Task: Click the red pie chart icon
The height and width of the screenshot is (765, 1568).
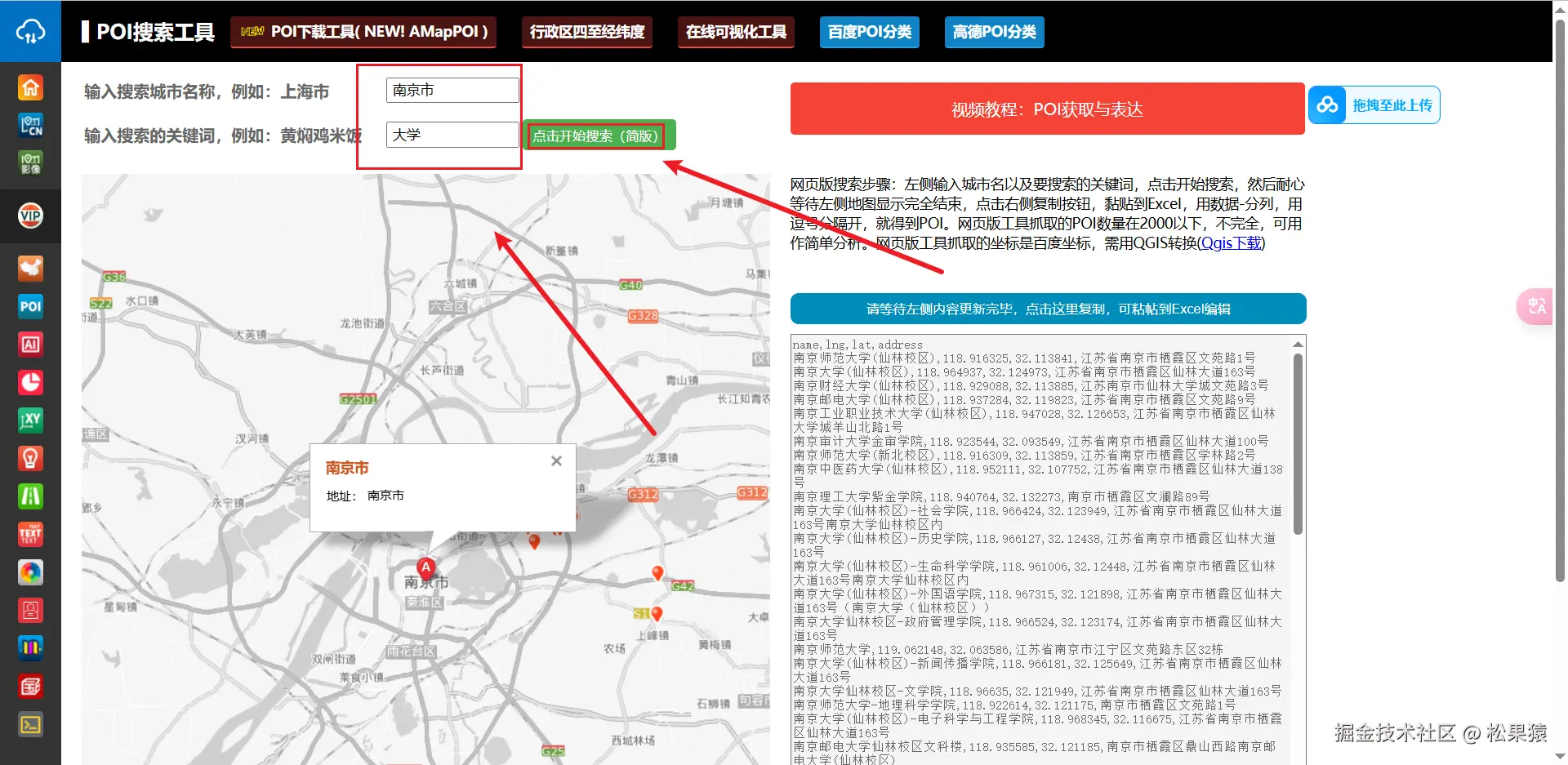Action: 30,382
